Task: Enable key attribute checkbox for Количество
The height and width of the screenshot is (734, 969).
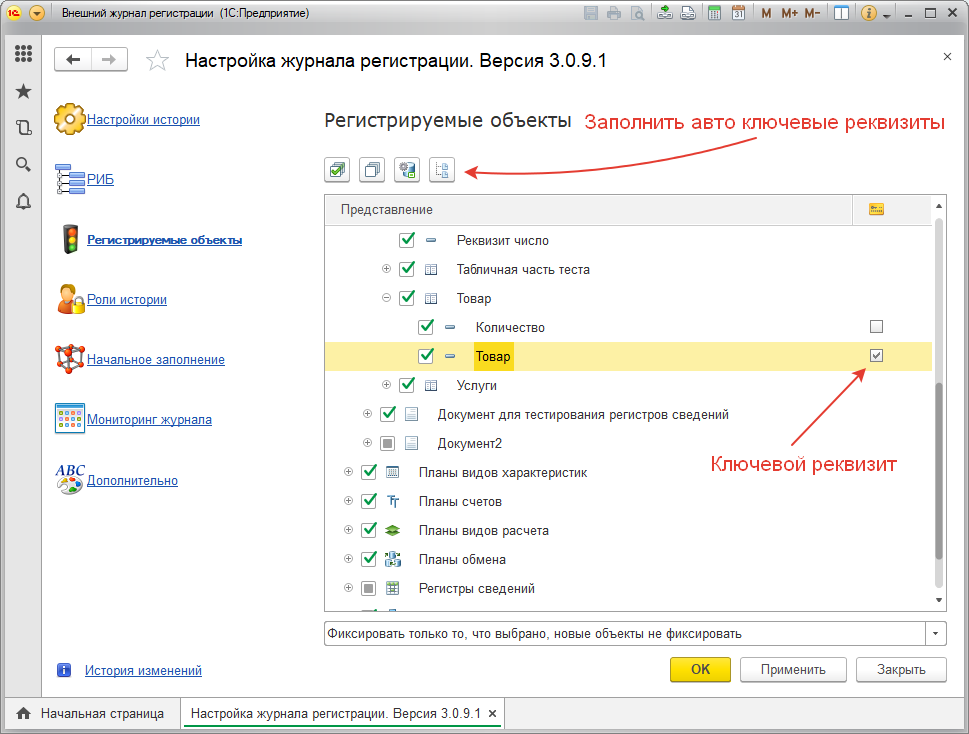Action: (x=877, y=327)
